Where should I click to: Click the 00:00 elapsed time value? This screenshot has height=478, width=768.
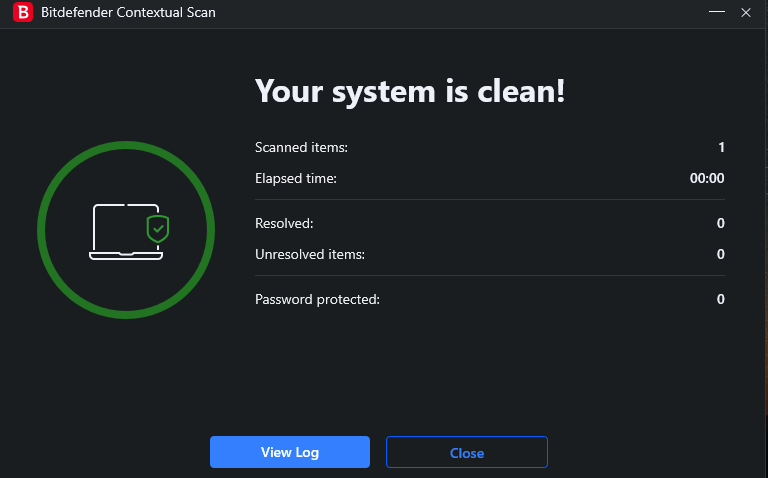(x=707, y=178)
